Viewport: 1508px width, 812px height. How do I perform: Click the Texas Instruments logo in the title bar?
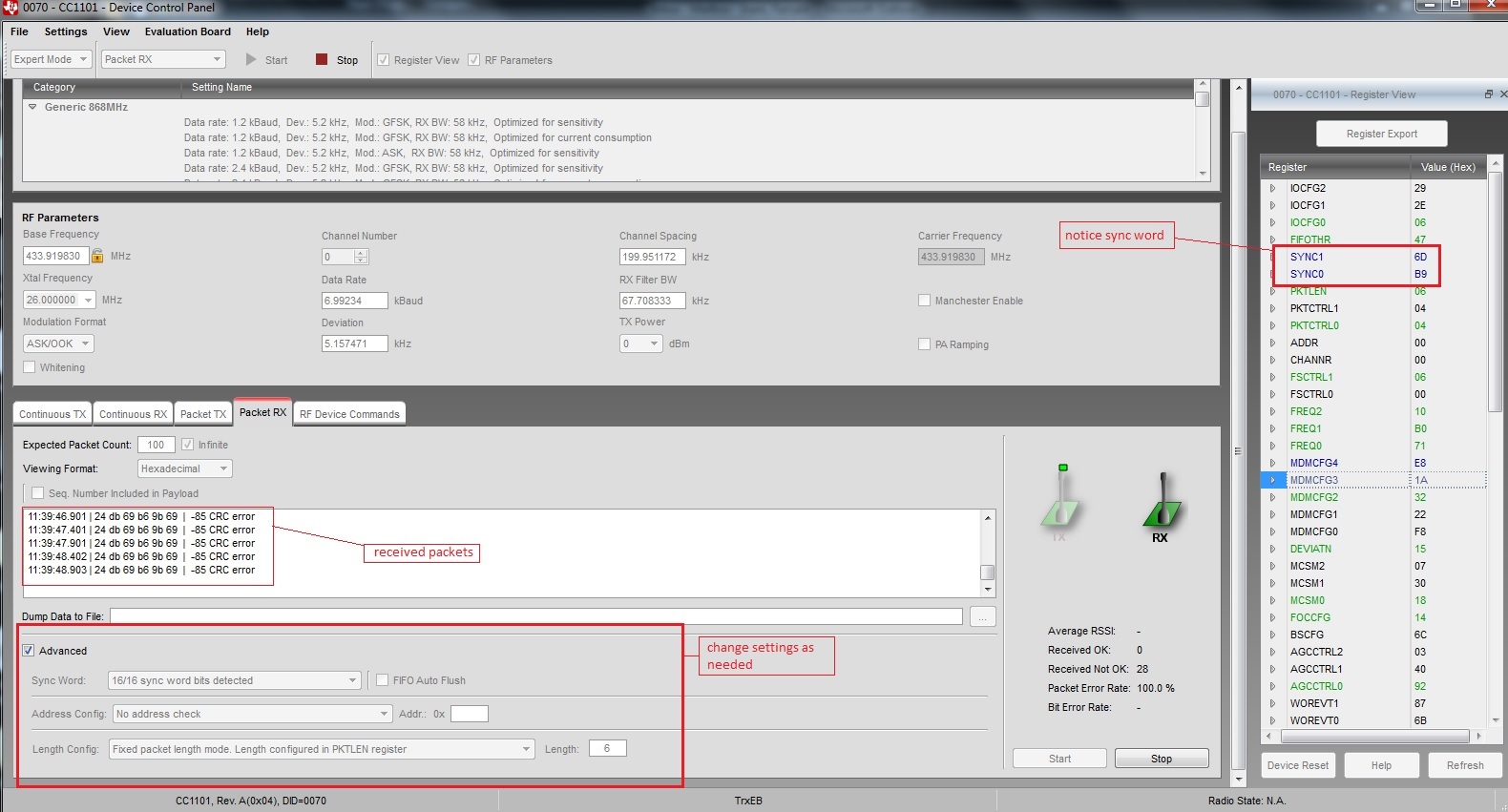point(10,8)
